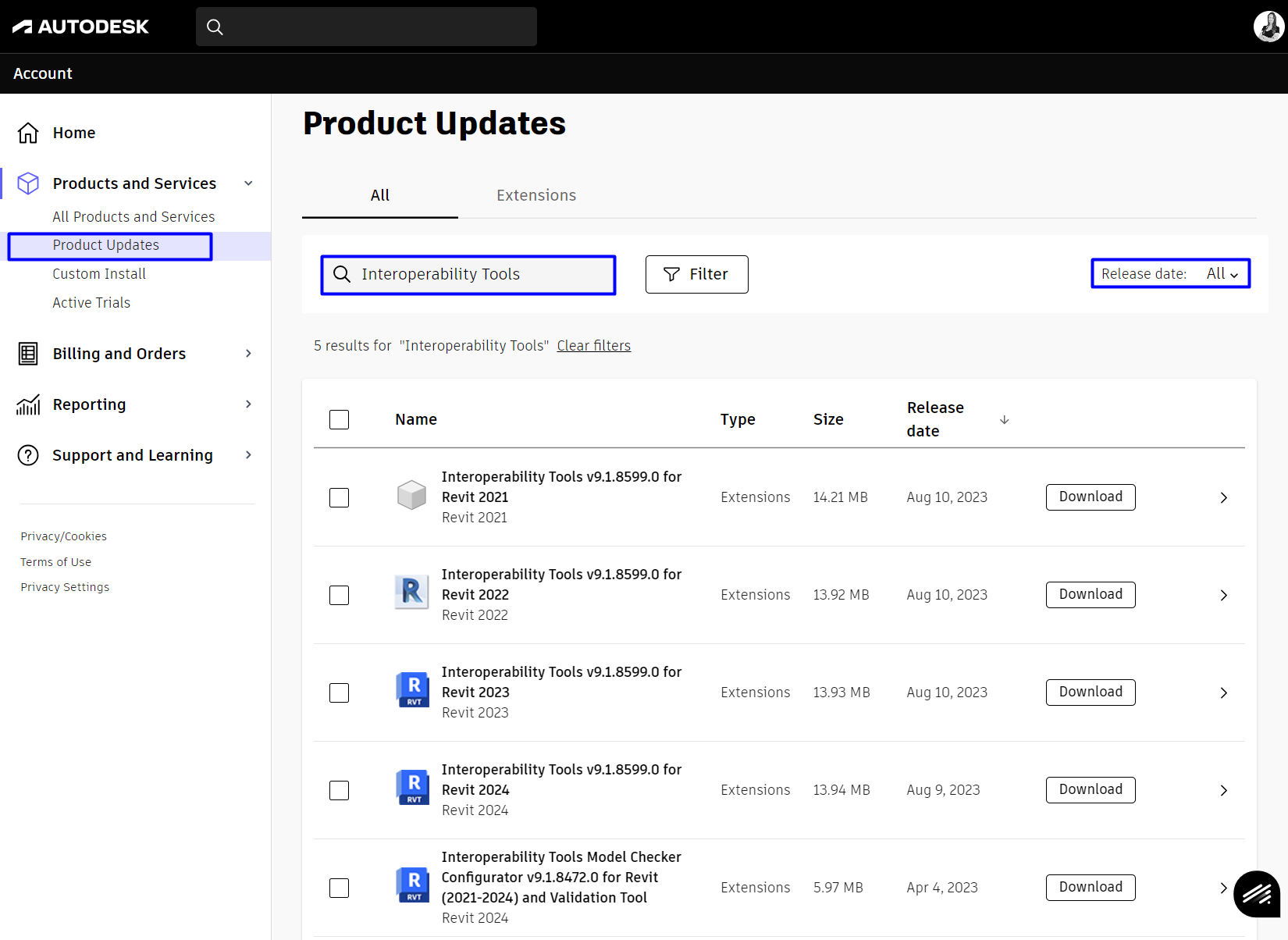The width and height of the screenshot is (1288, 940).
Task: Download Model Checker Configurator v9.1.8472.0
Action: click(x=1091, y=888)
